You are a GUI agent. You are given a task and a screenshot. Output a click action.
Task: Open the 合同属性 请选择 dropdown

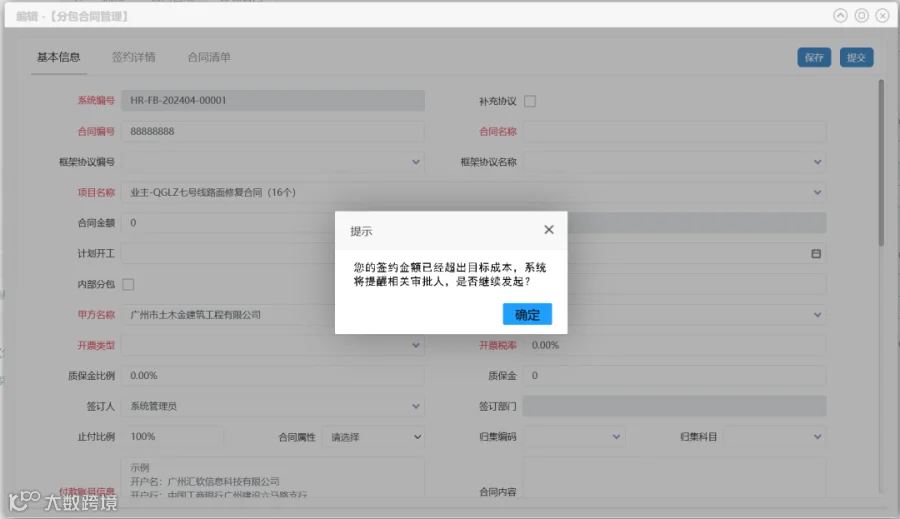pyautogui.click(x=374, y=437)
